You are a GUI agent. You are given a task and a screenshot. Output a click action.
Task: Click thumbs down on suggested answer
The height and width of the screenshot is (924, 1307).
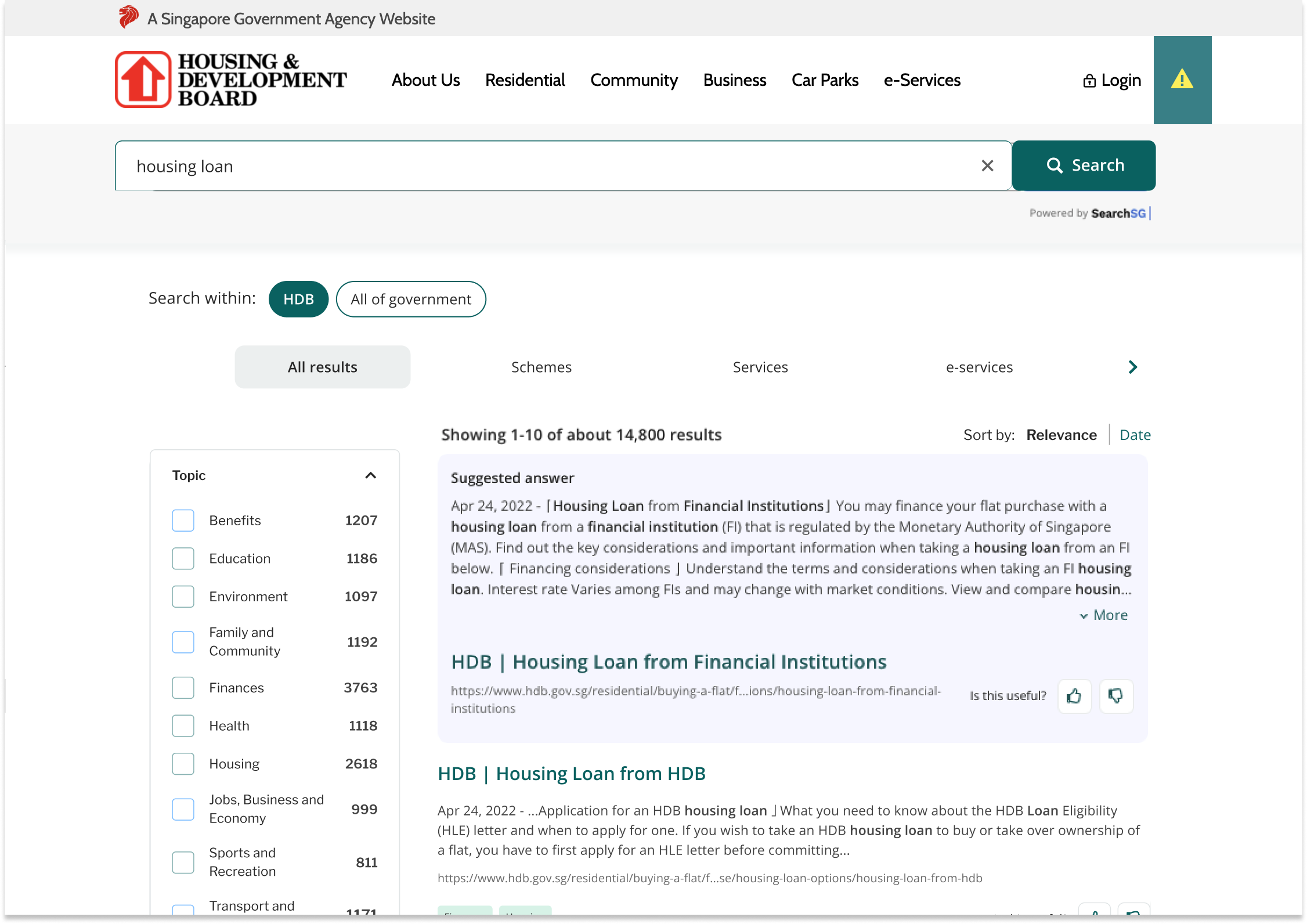(1115, 696)
